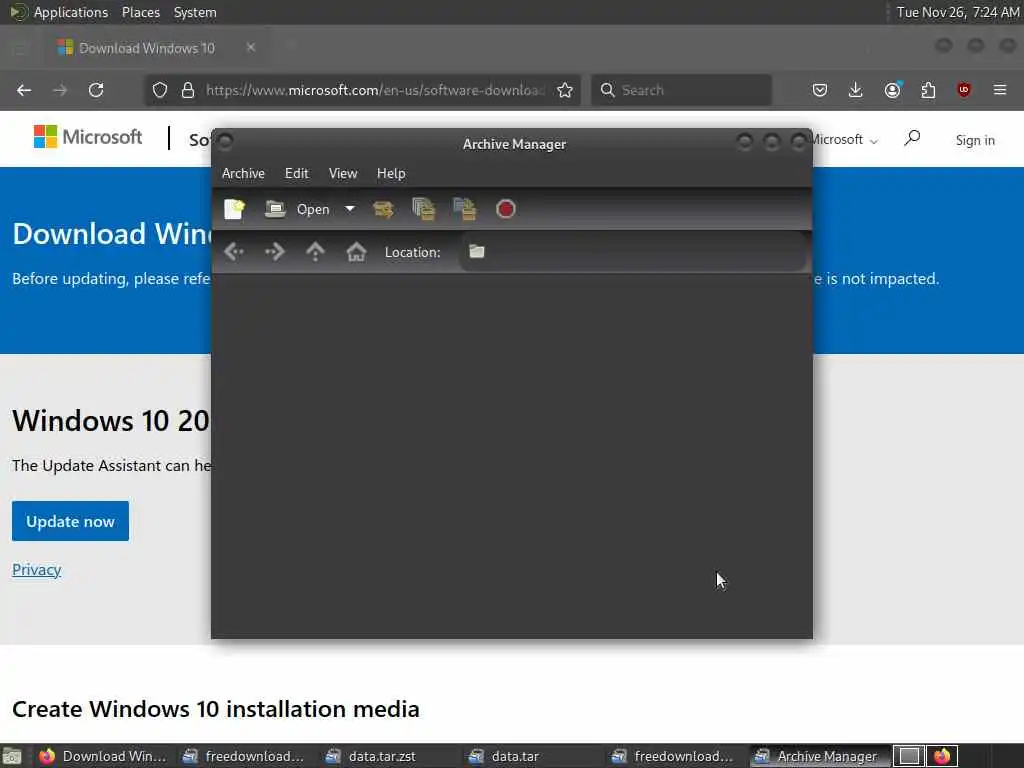Image resolution: width=1024 pixels, height=768 pixels.
Task: Open the Applications menu in top panel
Action: point(71,12)
